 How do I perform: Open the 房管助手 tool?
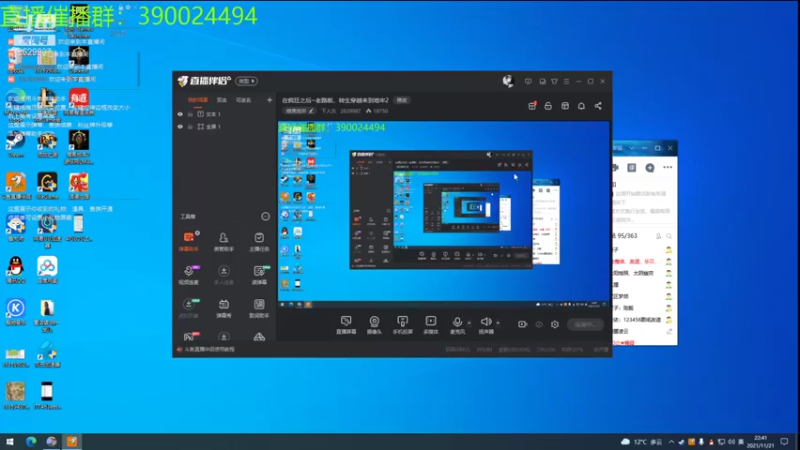(x=223, y=242)
